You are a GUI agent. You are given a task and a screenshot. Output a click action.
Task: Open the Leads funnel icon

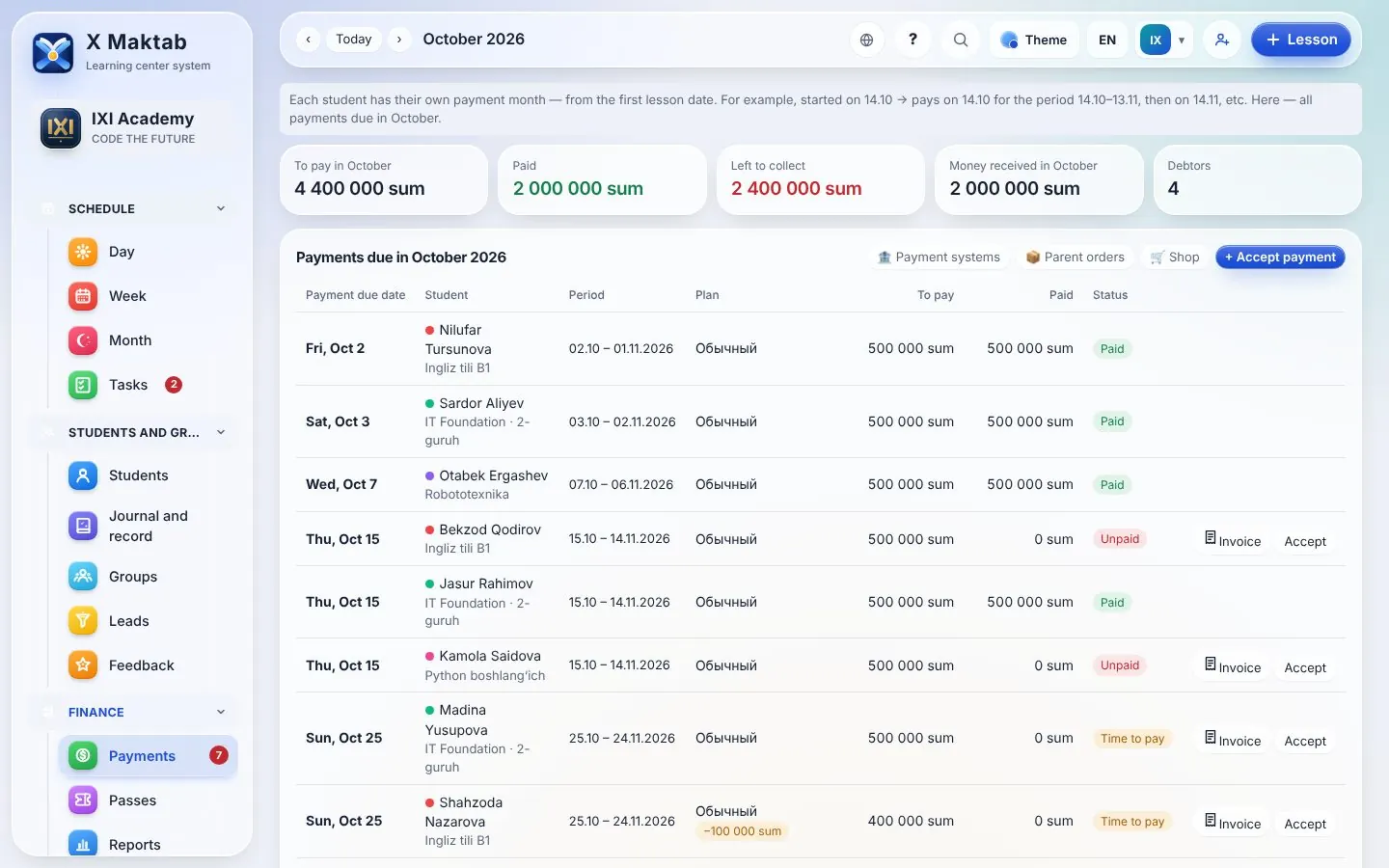[83, 621]
